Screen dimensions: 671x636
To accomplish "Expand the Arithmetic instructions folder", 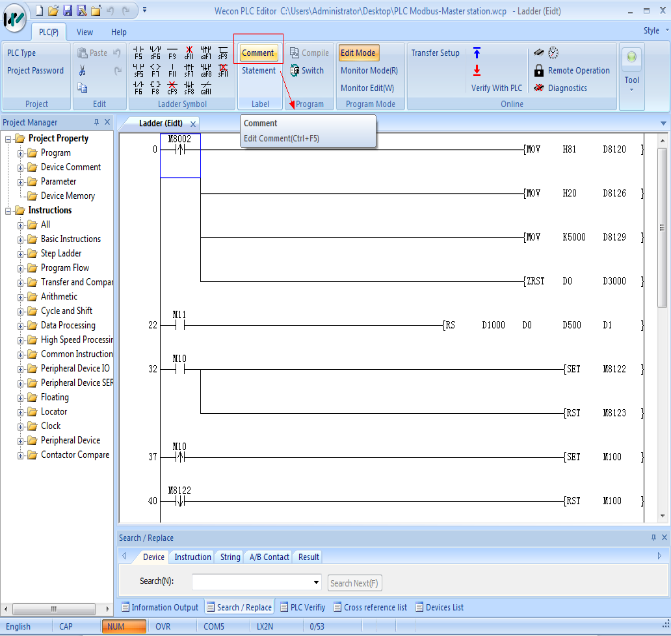I will pos(20,297).
